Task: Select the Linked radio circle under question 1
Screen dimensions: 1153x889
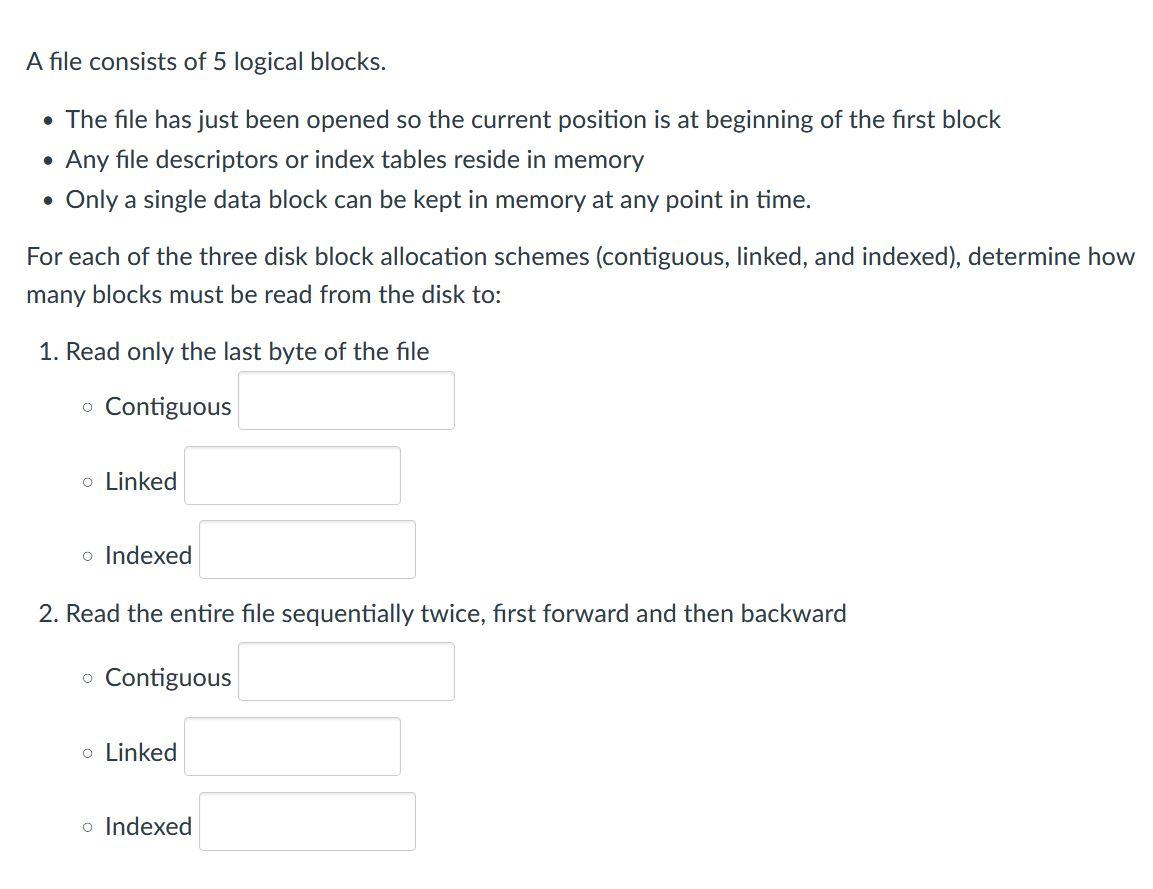Action: pos(87,481)
